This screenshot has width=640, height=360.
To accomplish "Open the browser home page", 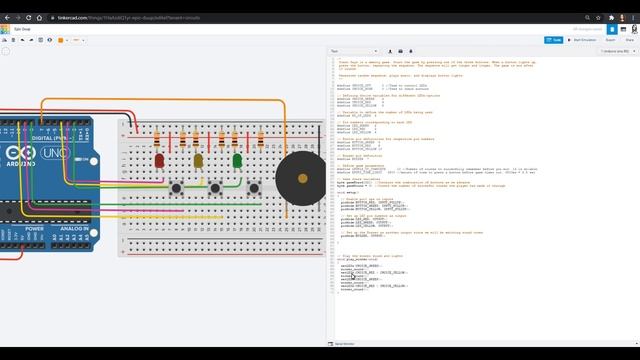I will 39,18.
